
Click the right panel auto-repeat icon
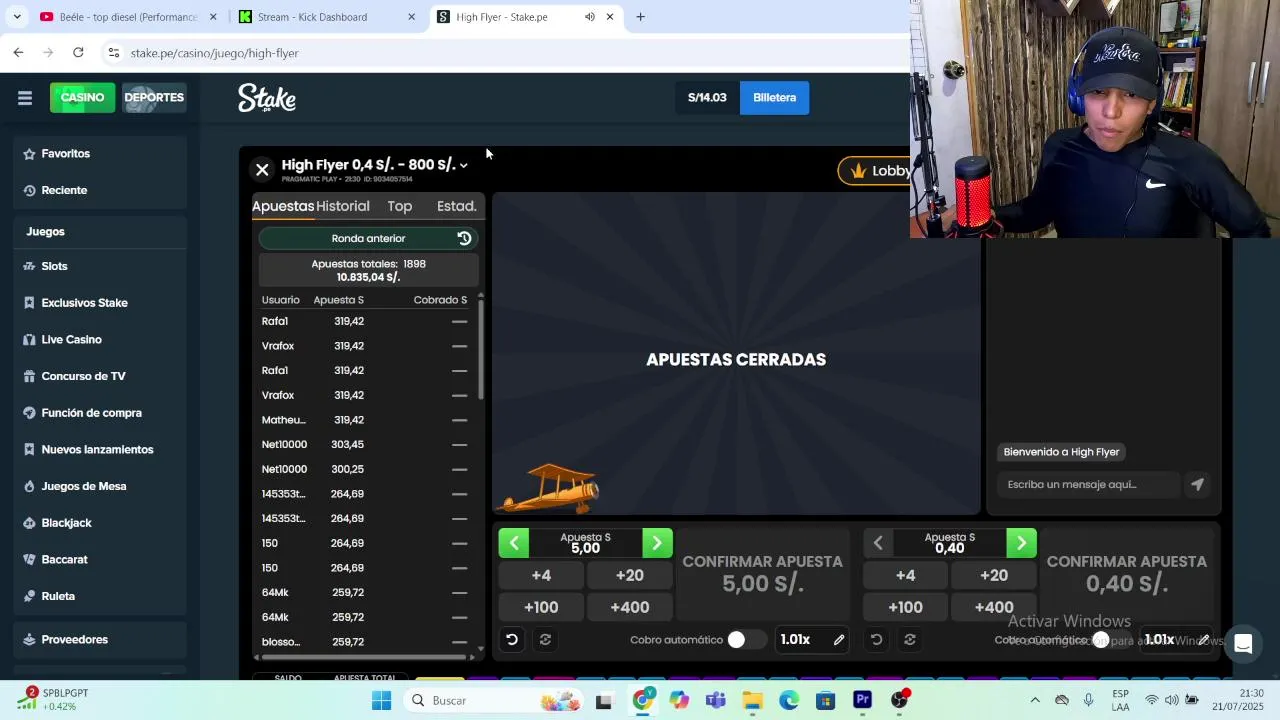point(910,639)
